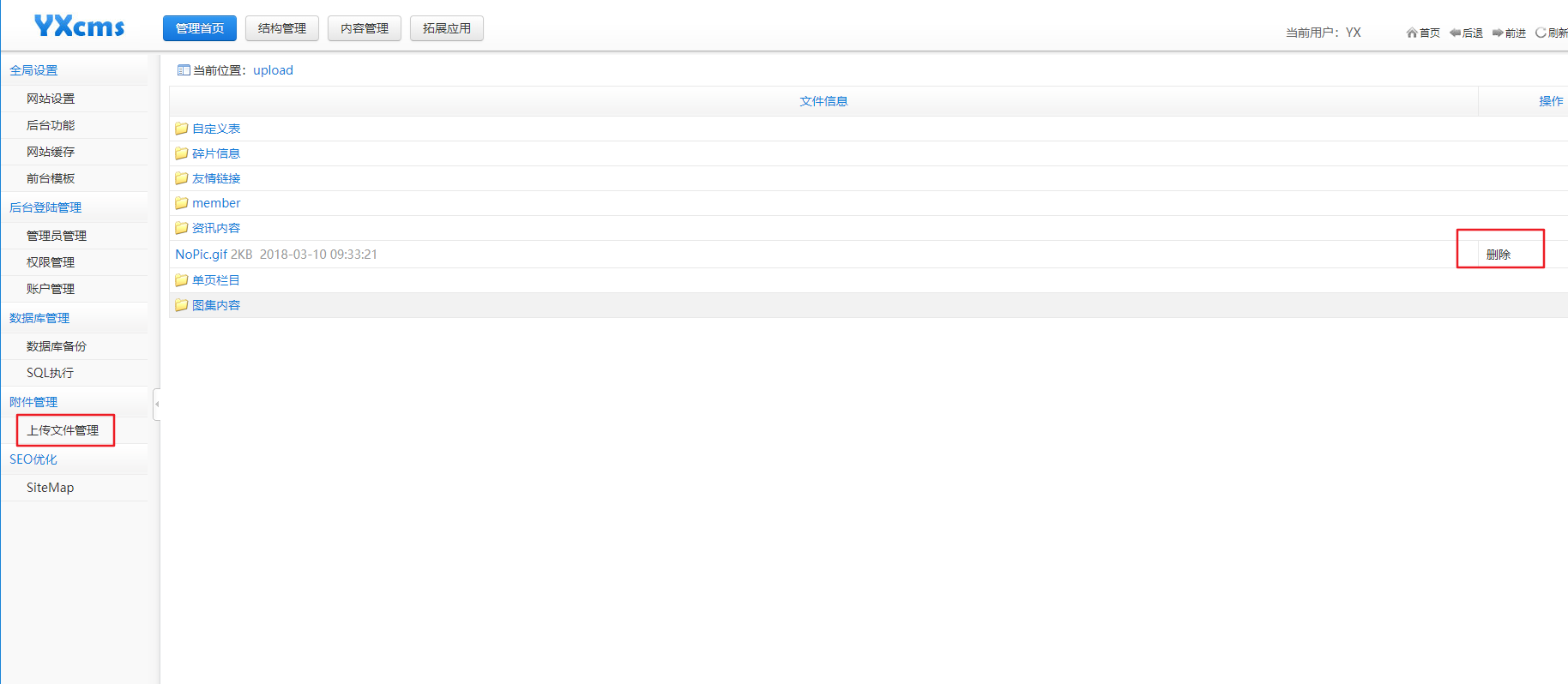Open the 碎片信息 folder
1568x684 pixels.
[x=215, y=153]
